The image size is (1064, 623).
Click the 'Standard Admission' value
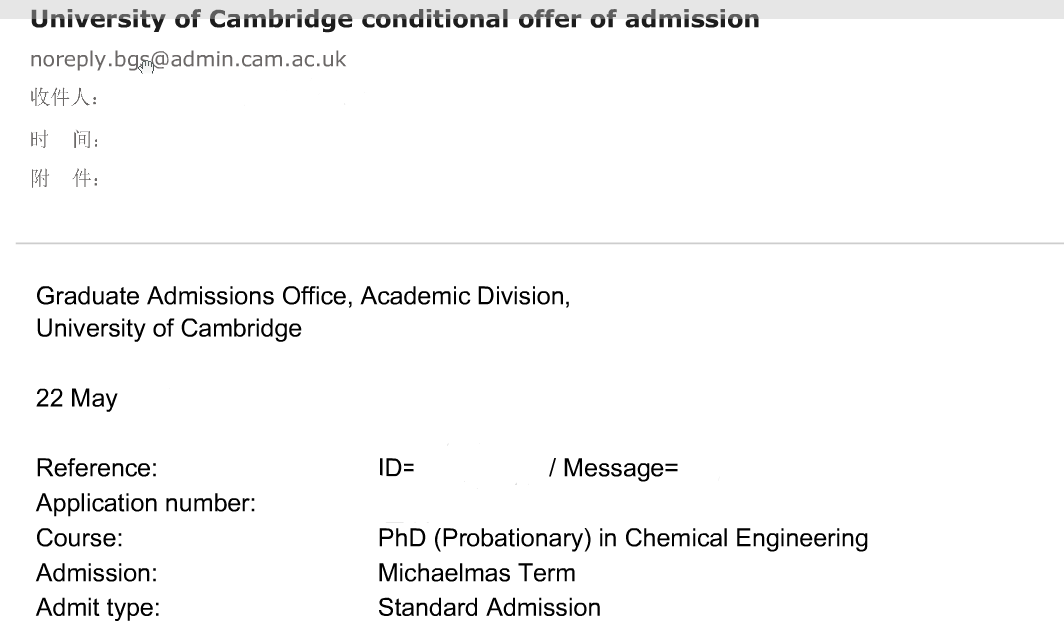point(489,608)
